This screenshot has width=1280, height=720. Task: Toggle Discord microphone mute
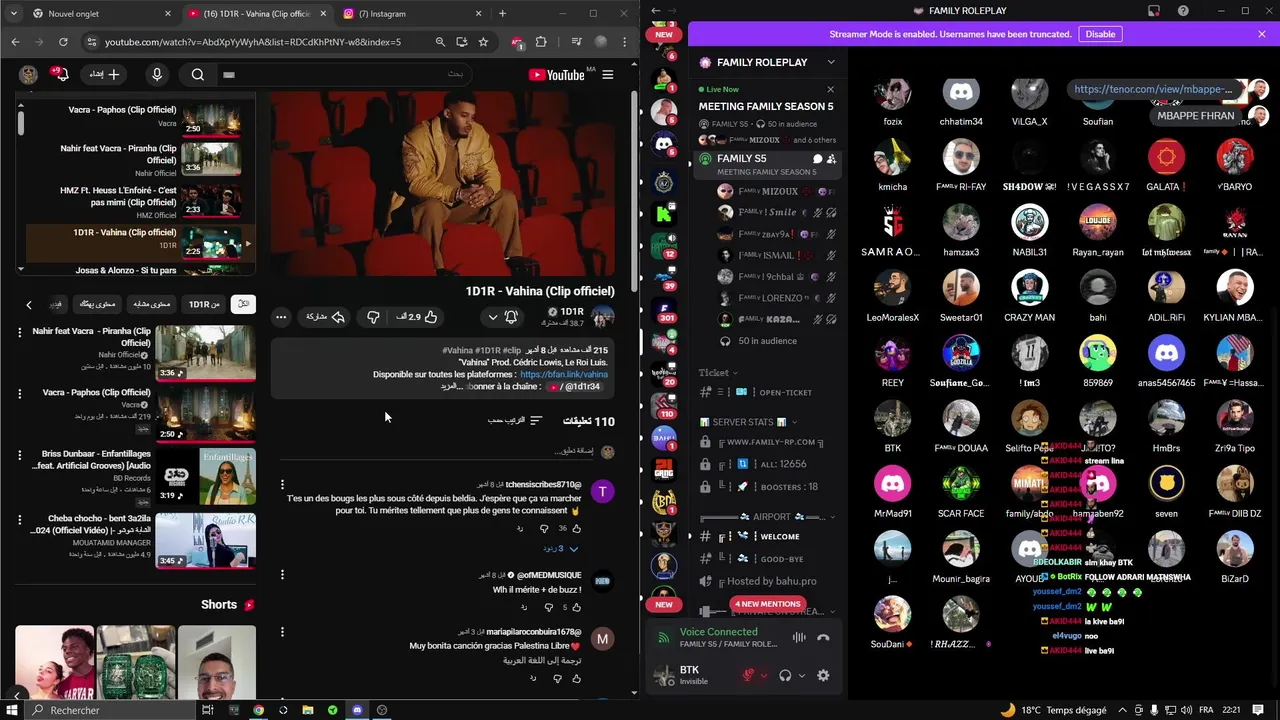coord(747,675)
